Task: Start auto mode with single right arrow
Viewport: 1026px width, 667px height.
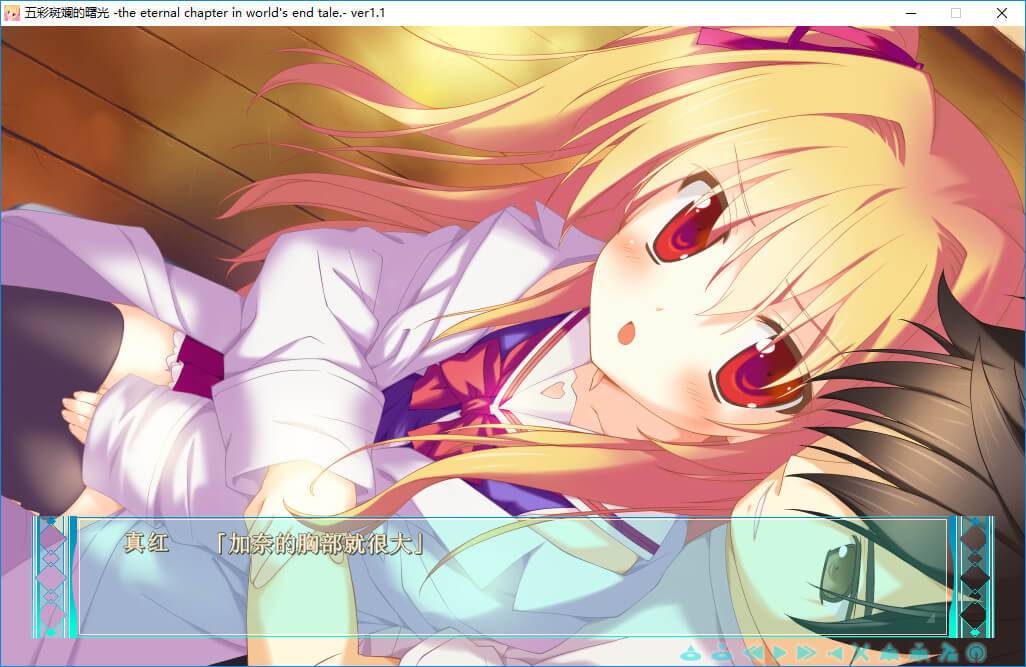Action: pyautogui.click(x=778, y=654)
